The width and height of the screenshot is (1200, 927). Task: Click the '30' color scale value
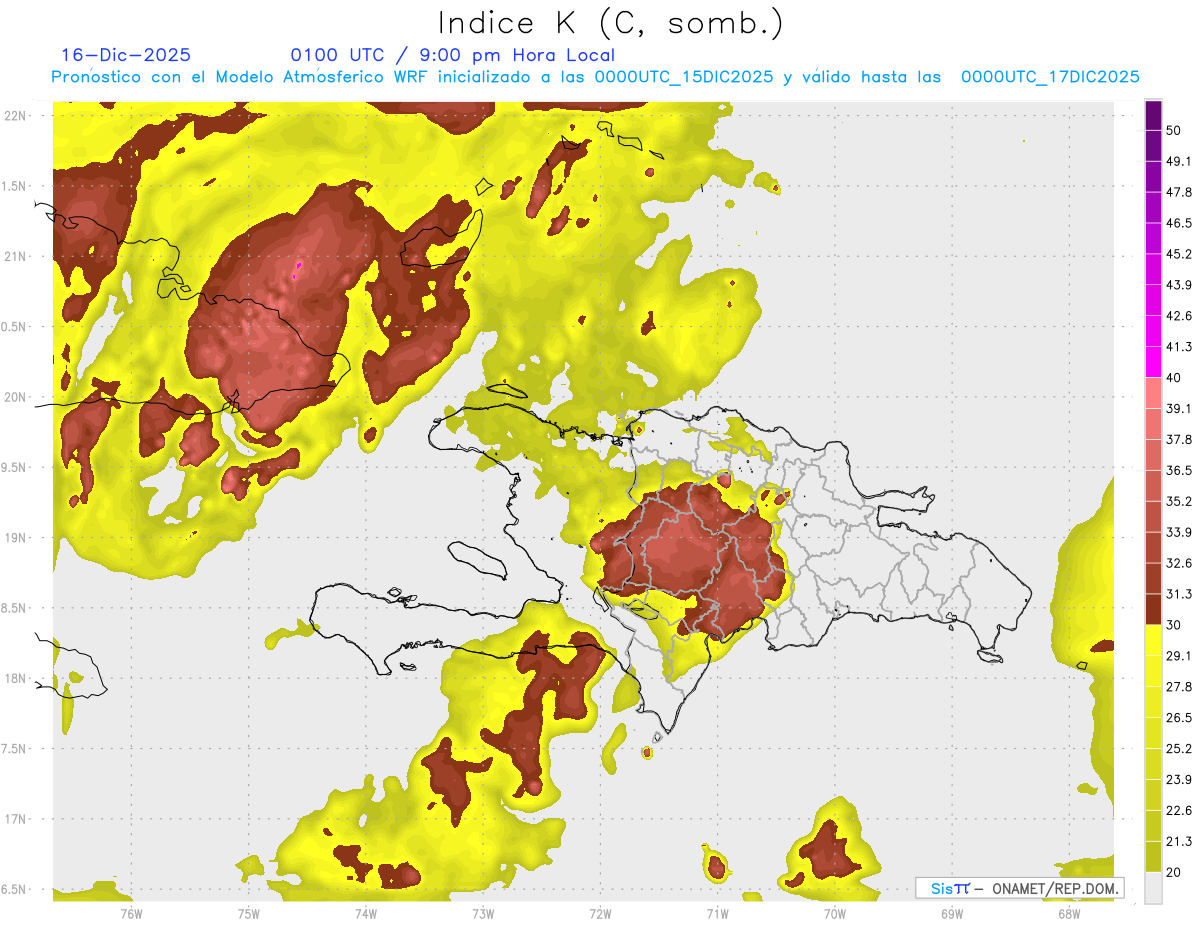[x=1174, y=625]
